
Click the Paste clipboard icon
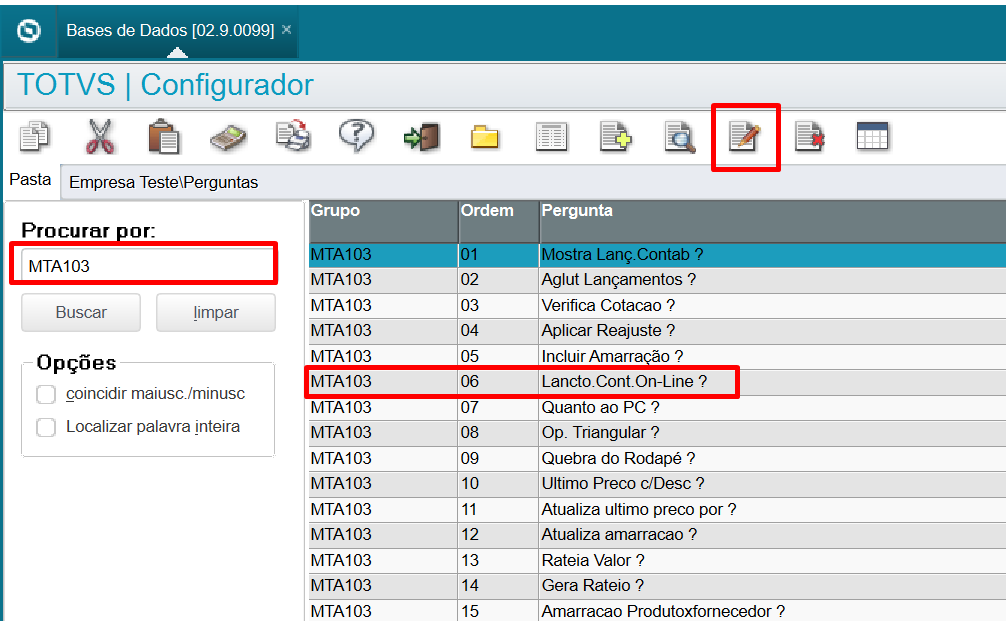(x=164, y=137)
